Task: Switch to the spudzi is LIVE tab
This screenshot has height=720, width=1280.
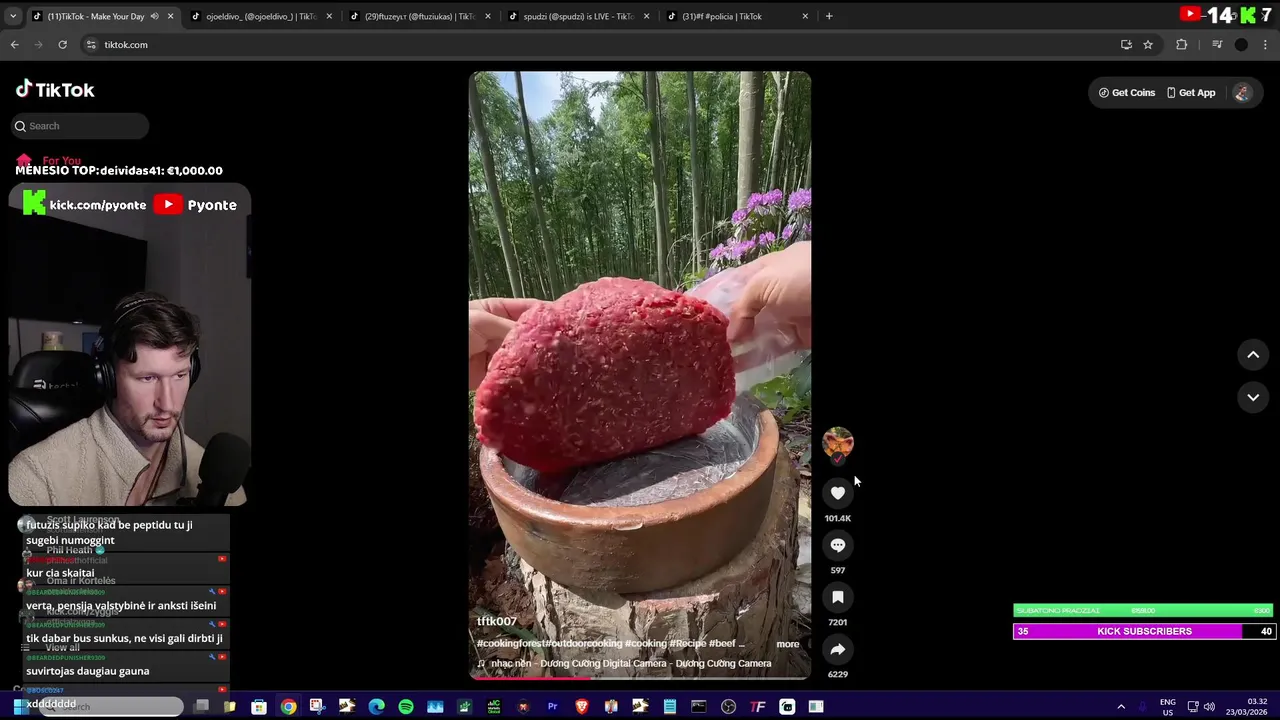Action: 577,16
